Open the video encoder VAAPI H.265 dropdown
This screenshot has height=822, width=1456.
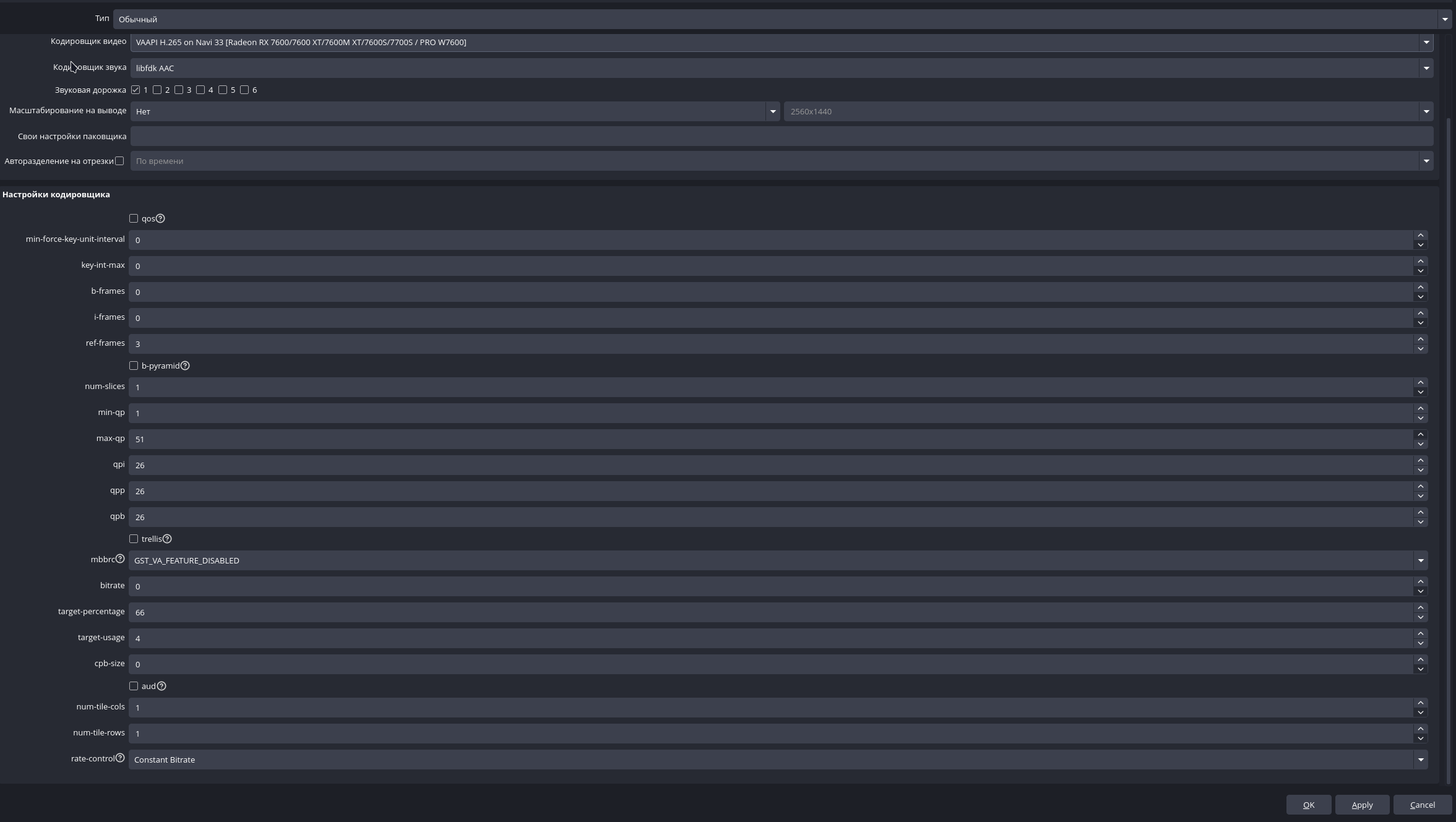[781, 42]
